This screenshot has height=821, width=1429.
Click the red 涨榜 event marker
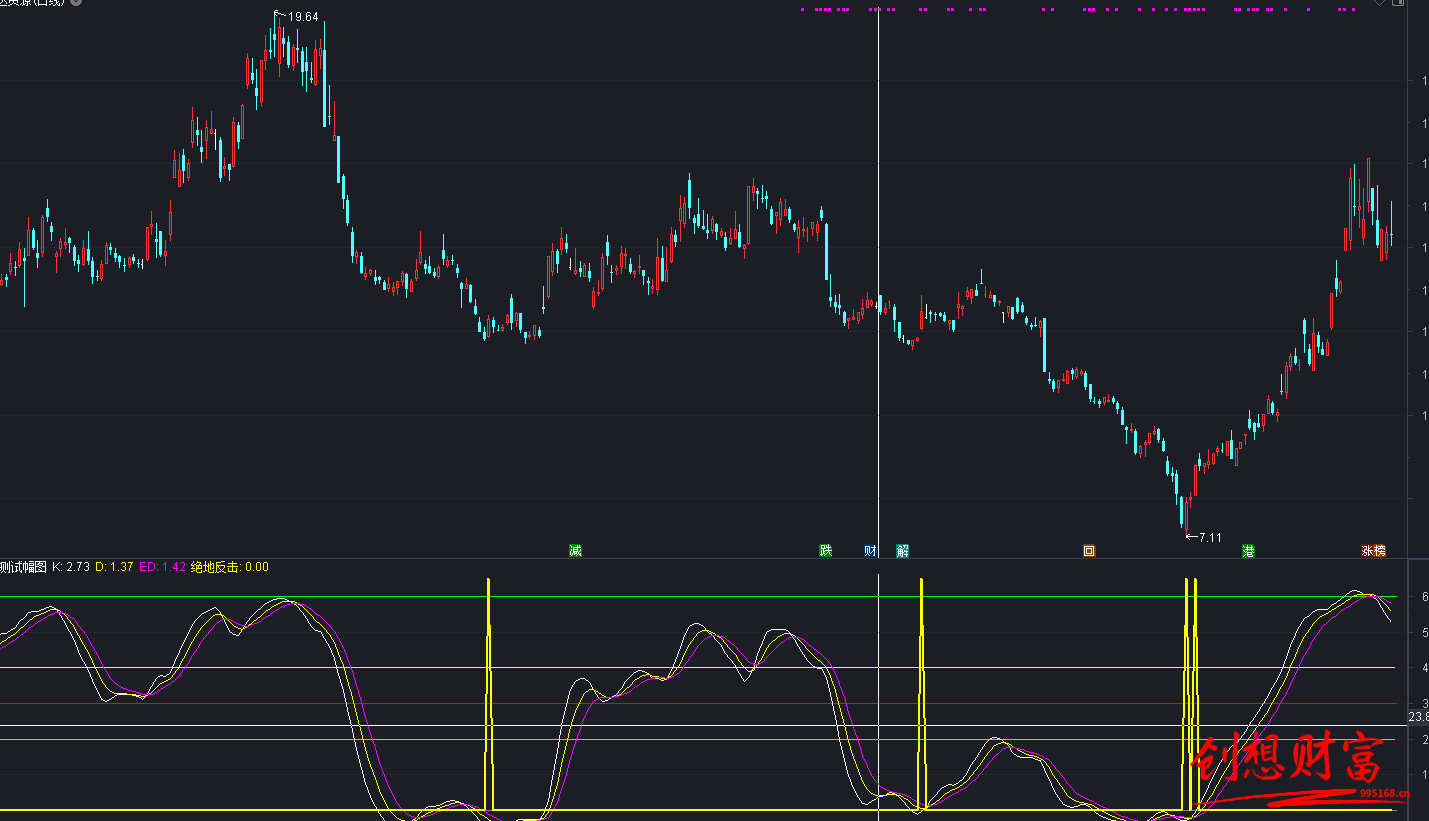pos(1374,551)
